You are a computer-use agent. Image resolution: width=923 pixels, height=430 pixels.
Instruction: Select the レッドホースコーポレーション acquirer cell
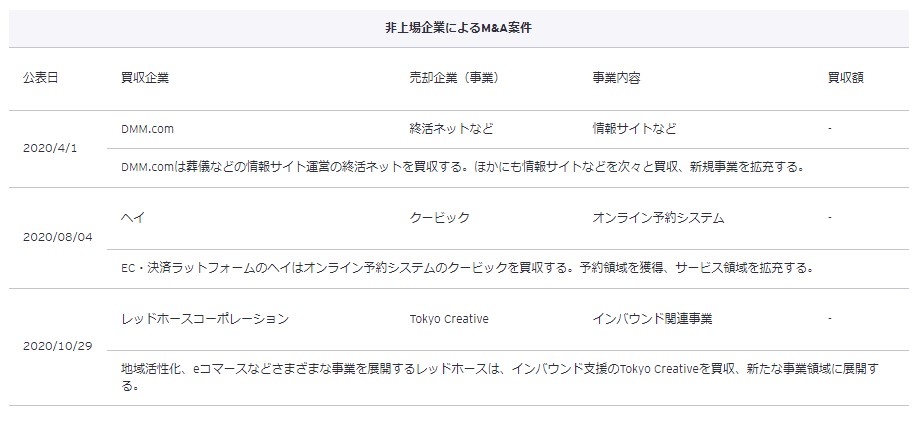click(204, 319)
